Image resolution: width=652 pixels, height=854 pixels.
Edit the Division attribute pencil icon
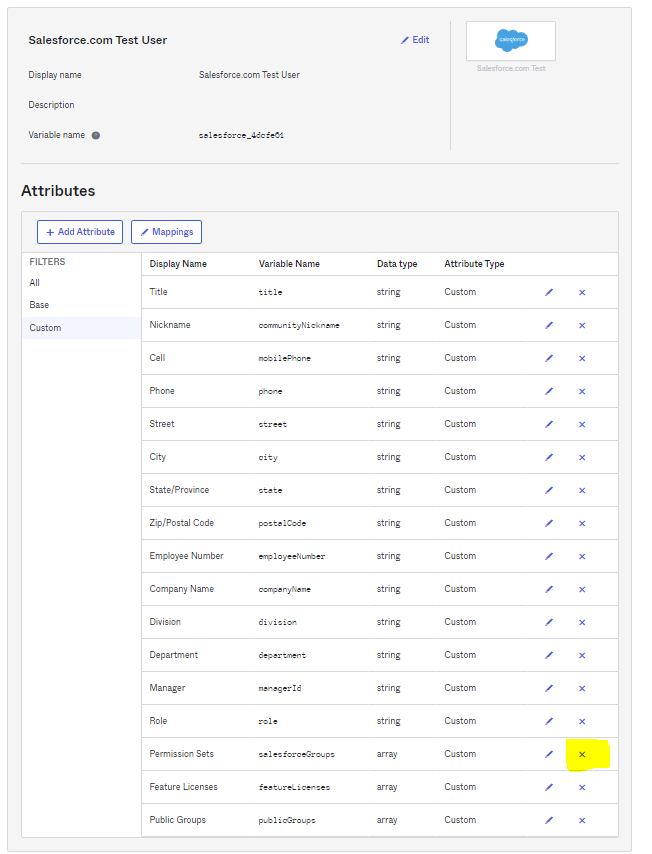549,622
